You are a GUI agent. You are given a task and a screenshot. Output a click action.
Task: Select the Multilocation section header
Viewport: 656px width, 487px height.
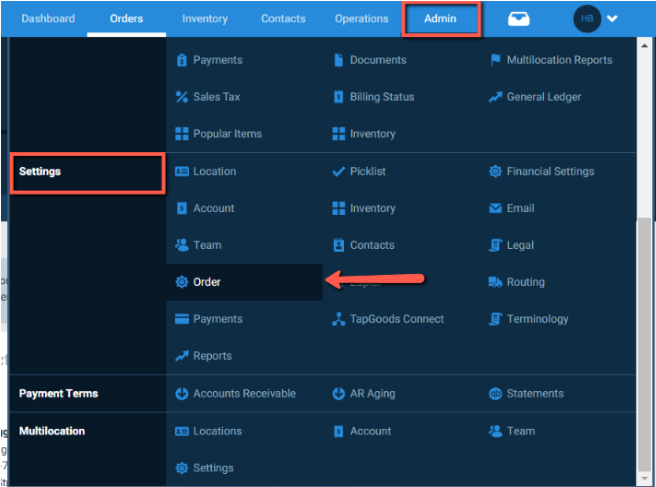coord(52,431)
